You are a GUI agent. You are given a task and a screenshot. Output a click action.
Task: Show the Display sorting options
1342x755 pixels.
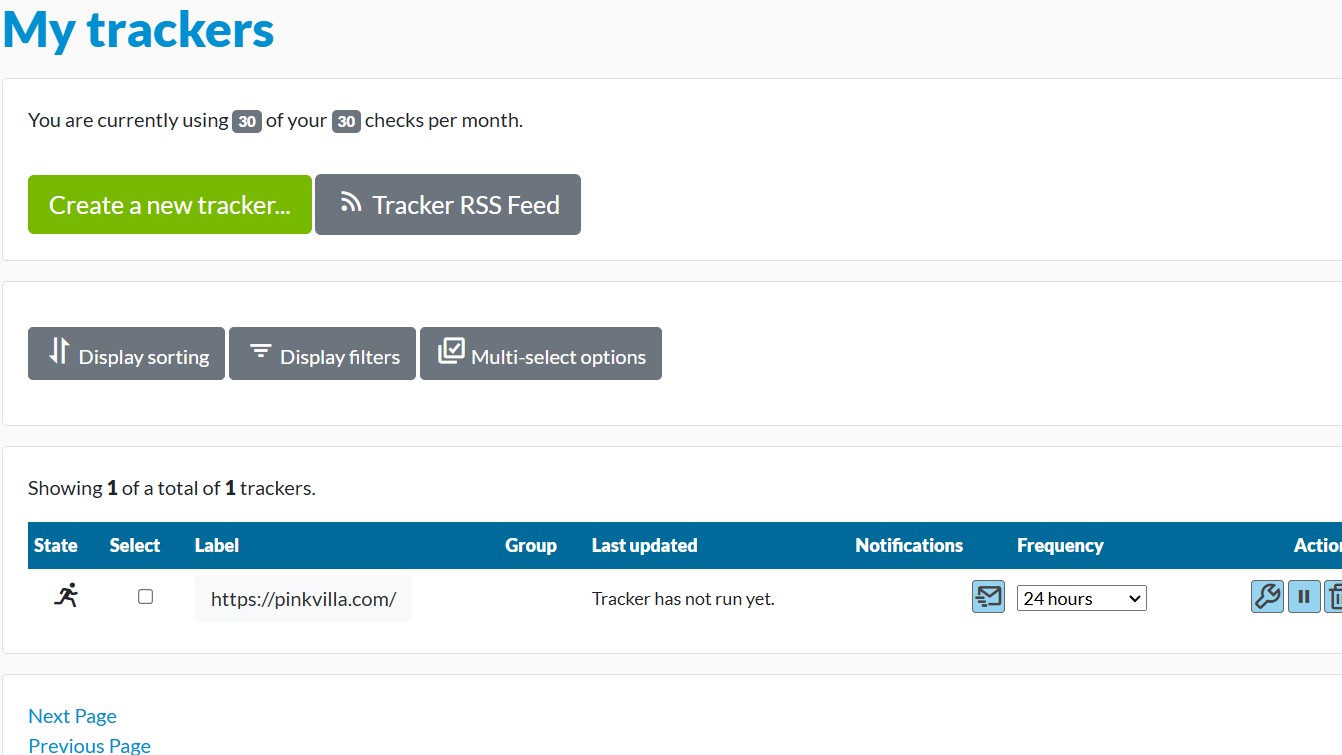(x=126, y=354)
